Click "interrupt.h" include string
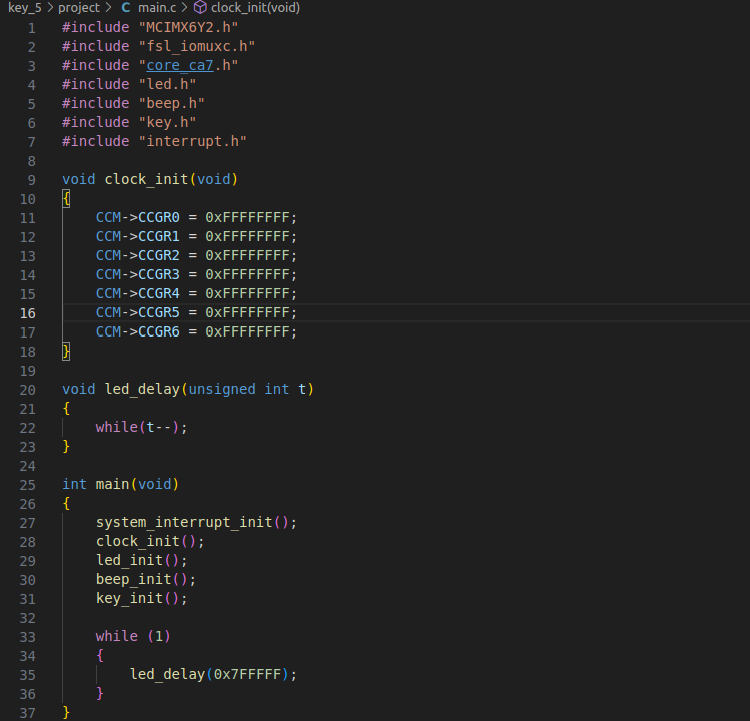The width and height of the screenshot is (750, 721). (x=192, y=141)
